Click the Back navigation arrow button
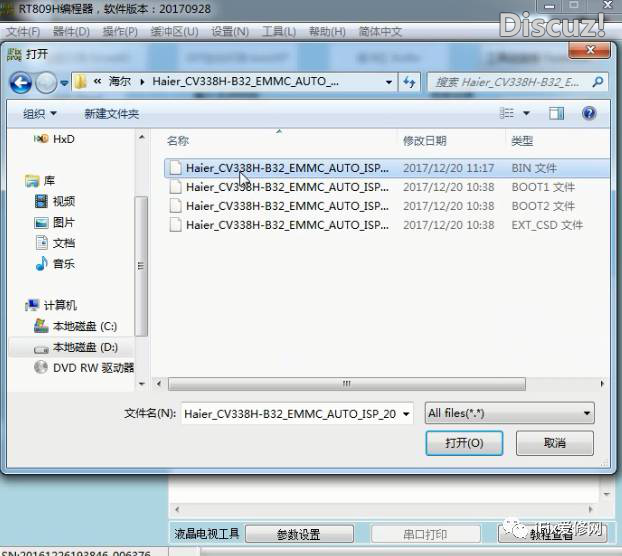Image resolution: width=622 pixels, height=556 pixels. pos(21,82)
